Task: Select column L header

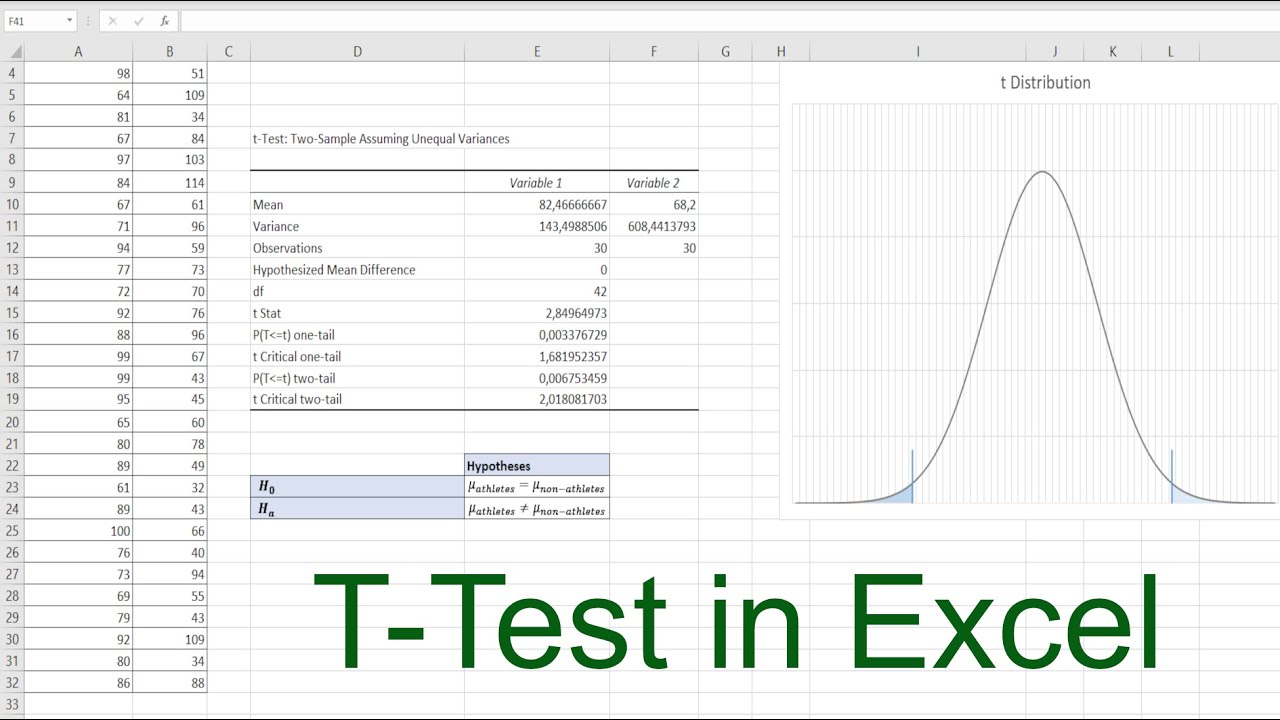Action: tap(1171, 52)
